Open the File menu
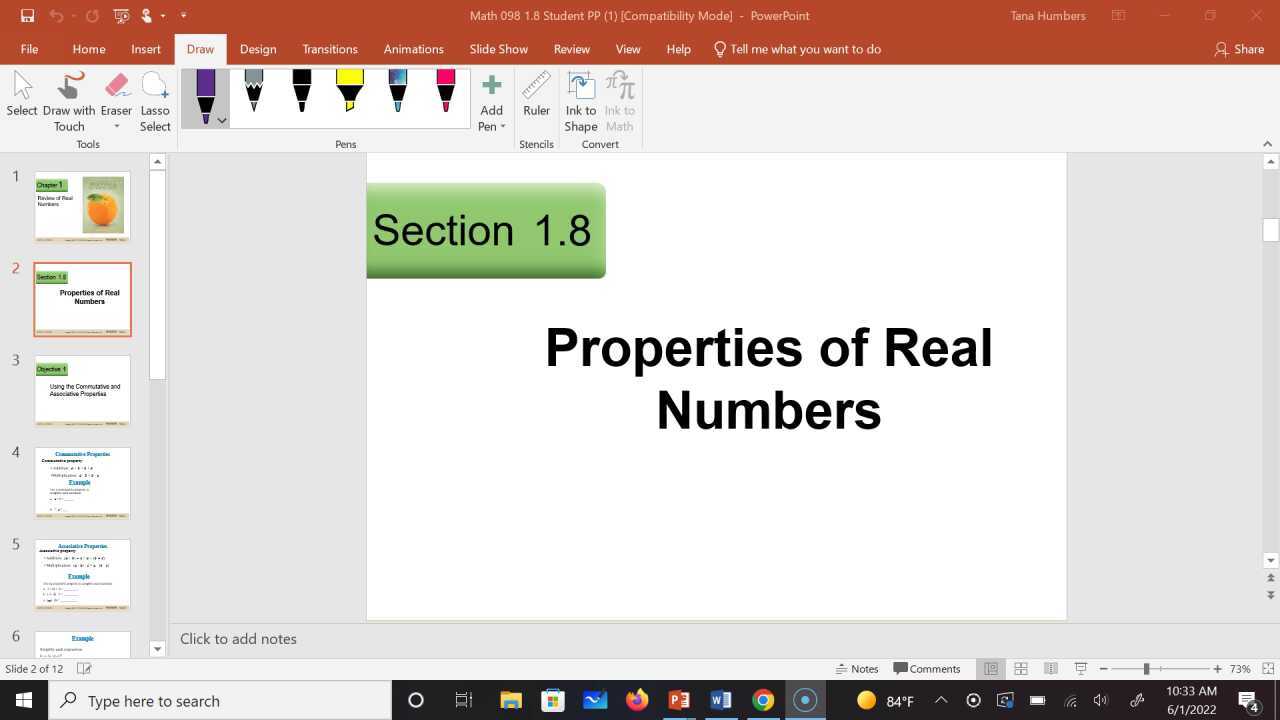The image size is (1280, 720). [x=29, y=48]
